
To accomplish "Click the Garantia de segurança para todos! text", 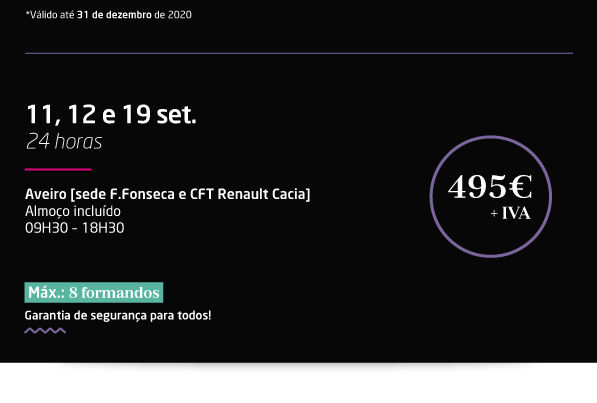I will [118, 315].
